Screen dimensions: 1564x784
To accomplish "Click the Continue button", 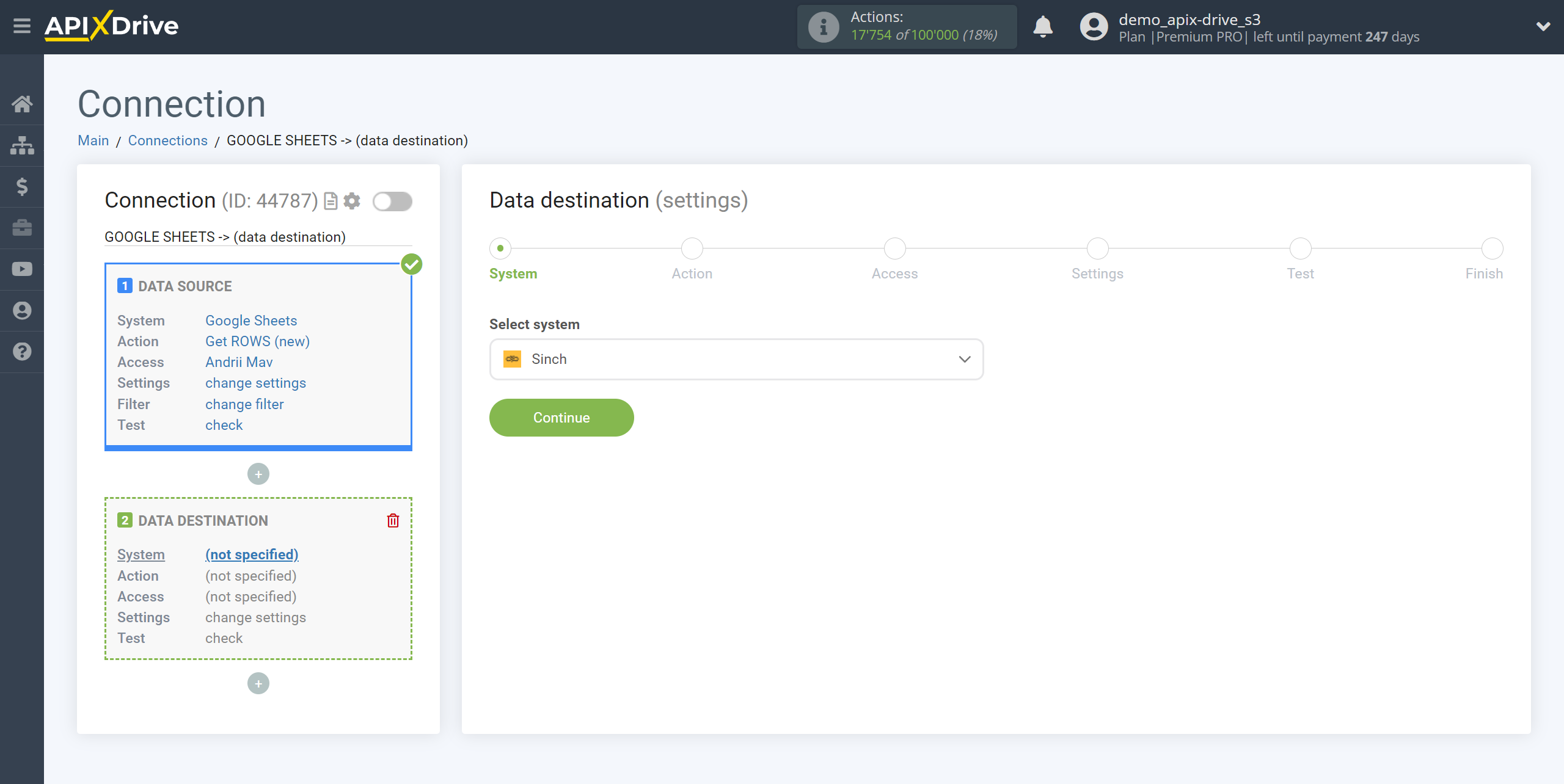I will tap(561, 418).
